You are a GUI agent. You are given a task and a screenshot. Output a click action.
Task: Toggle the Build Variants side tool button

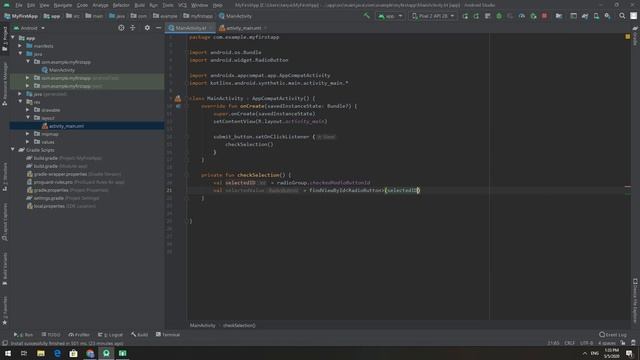tap(4, 269)
